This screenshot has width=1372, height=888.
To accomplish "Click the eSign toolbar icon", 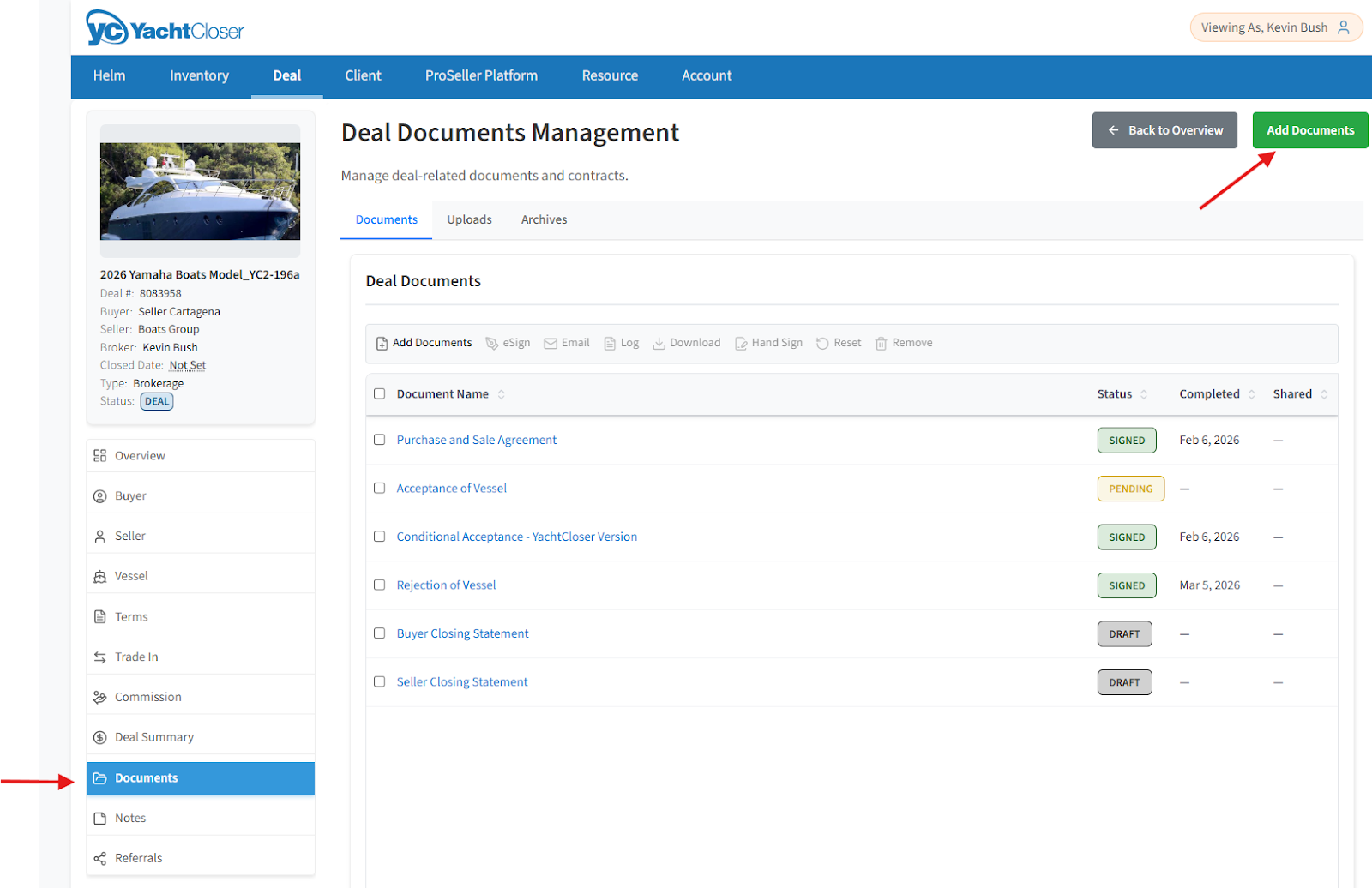I will click(x=492, y=343).
